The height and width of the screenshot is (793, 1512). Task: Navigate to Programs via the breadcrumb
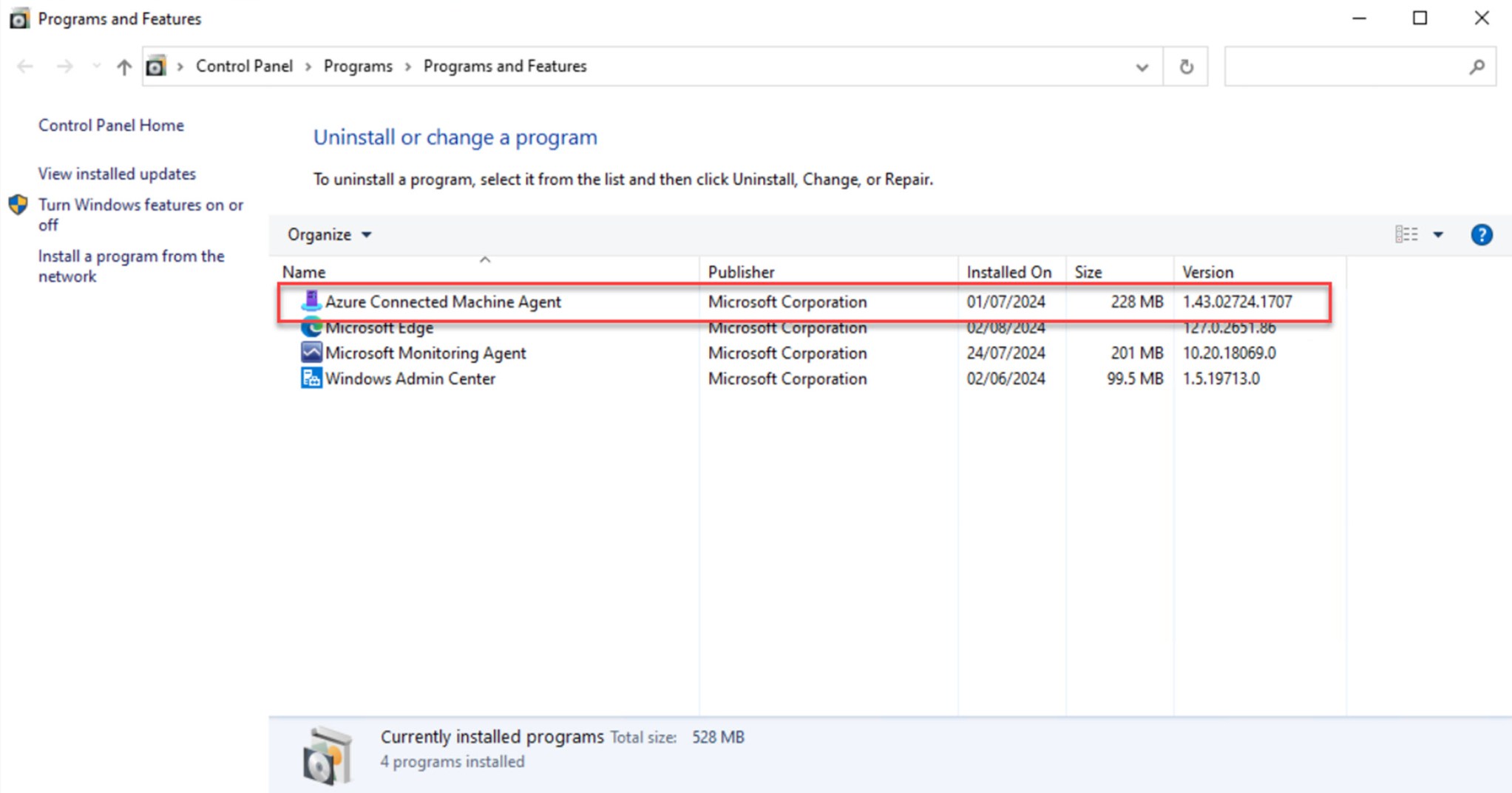(358, 66)
